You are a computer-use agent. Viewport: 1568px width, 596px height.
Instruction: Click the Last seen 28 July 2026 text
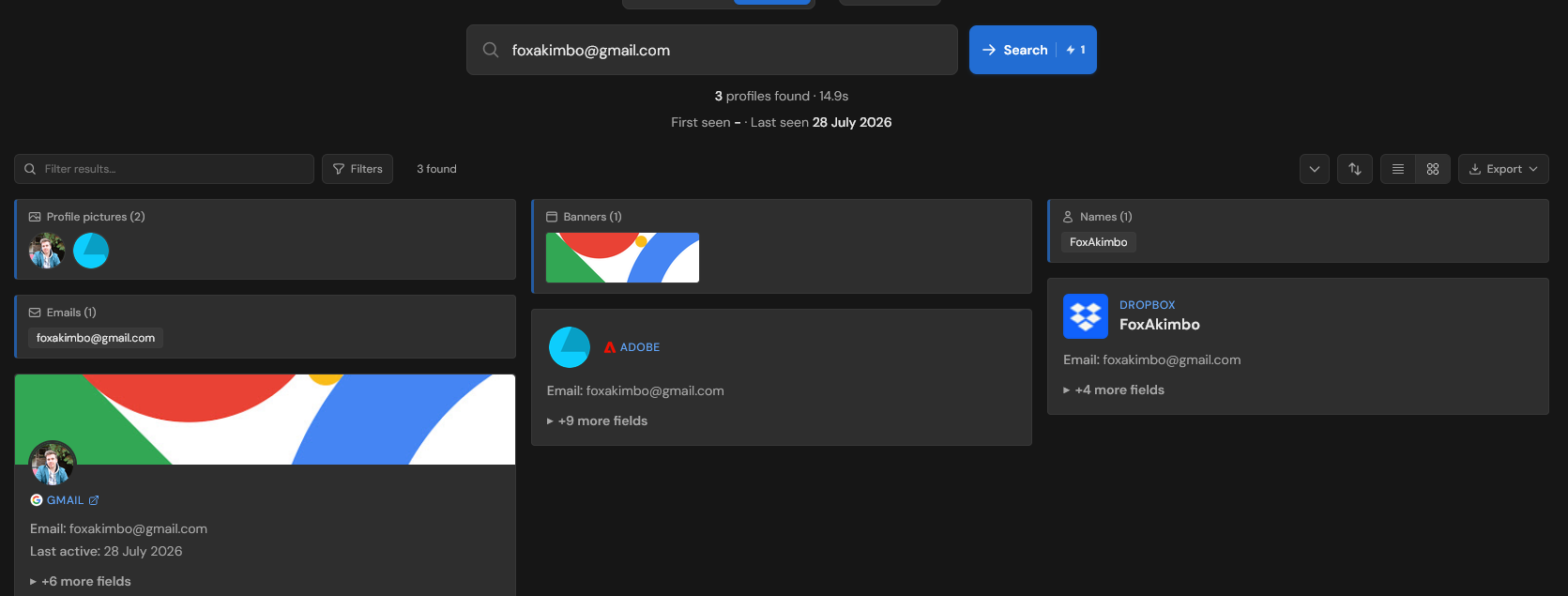821,122
